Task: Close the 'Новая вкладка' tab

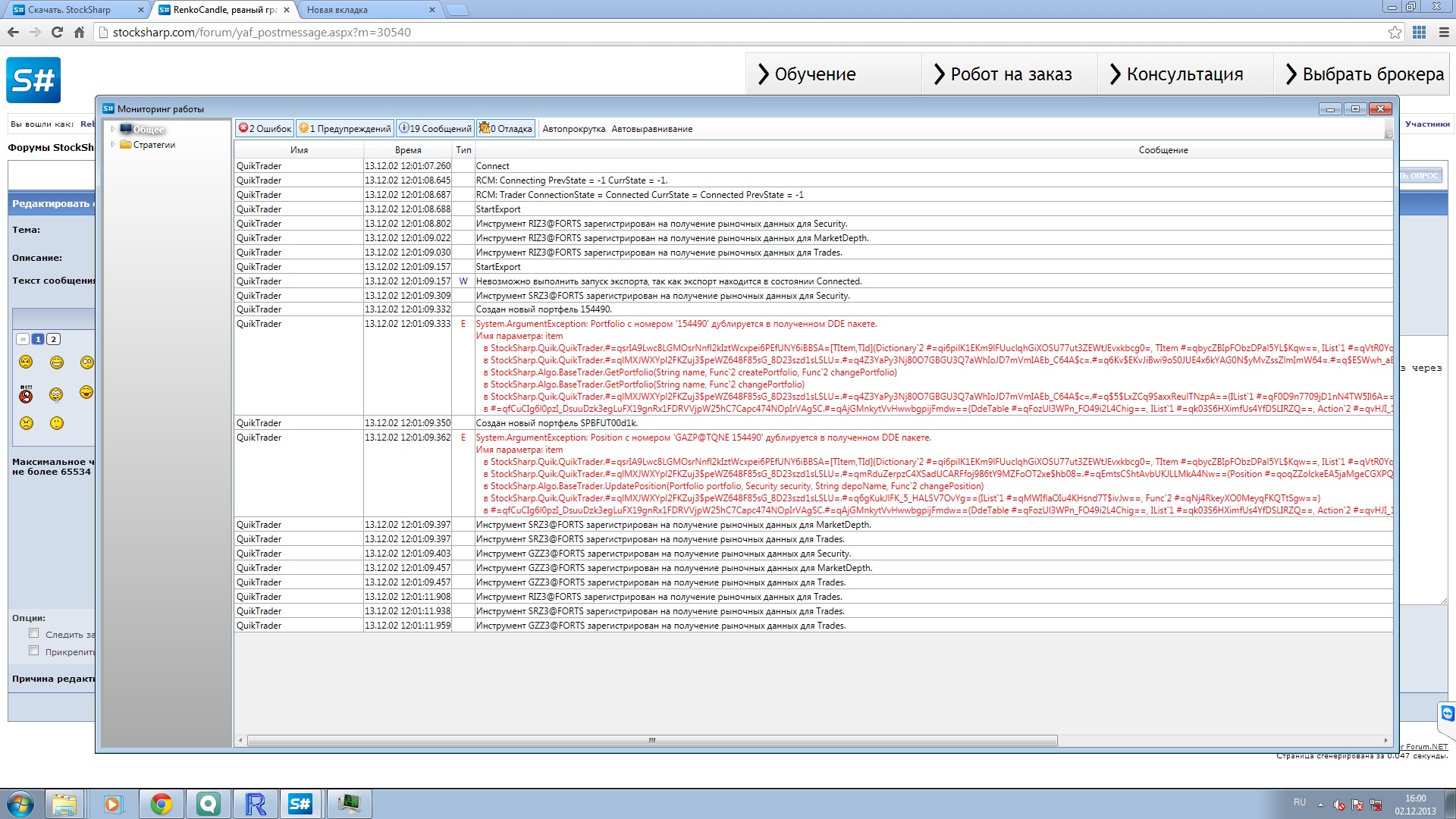Action: pyautogui.click(x=432, y=10)
